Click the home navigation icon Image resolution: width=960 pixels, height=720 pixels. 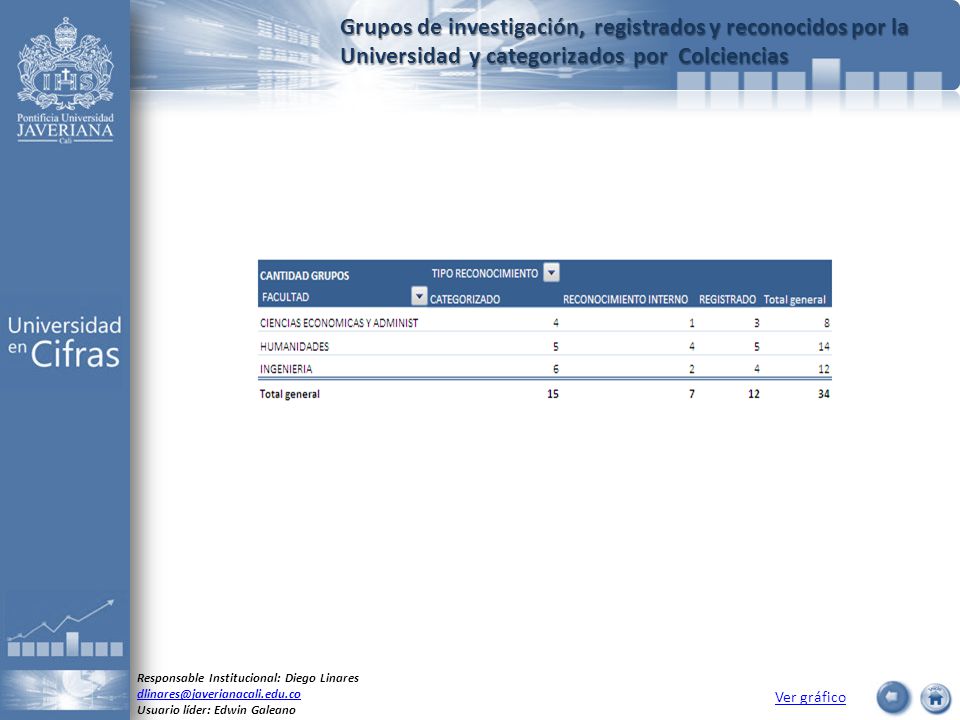coord(936,698)
